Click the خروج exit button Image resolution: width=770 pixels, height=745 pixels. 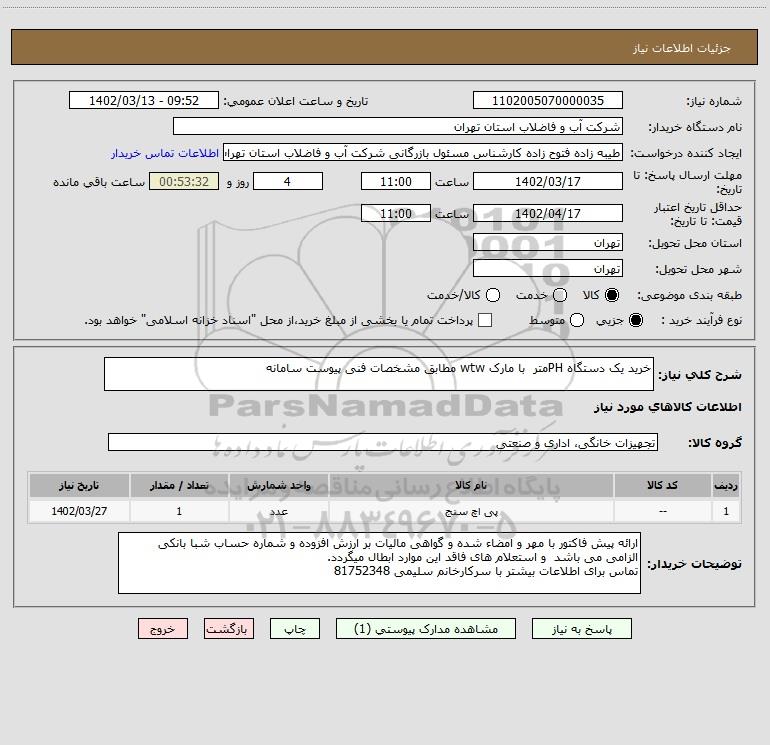pyautogui.click(x=163, y=629)
